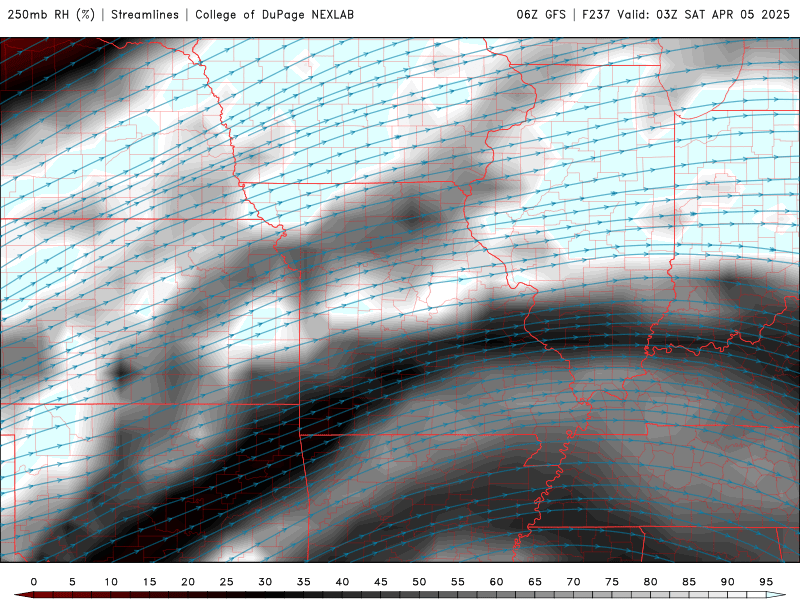This screenshot has height=600, width=800.
Task: Click the colorbar label '85'
Action: pos(689,582)
